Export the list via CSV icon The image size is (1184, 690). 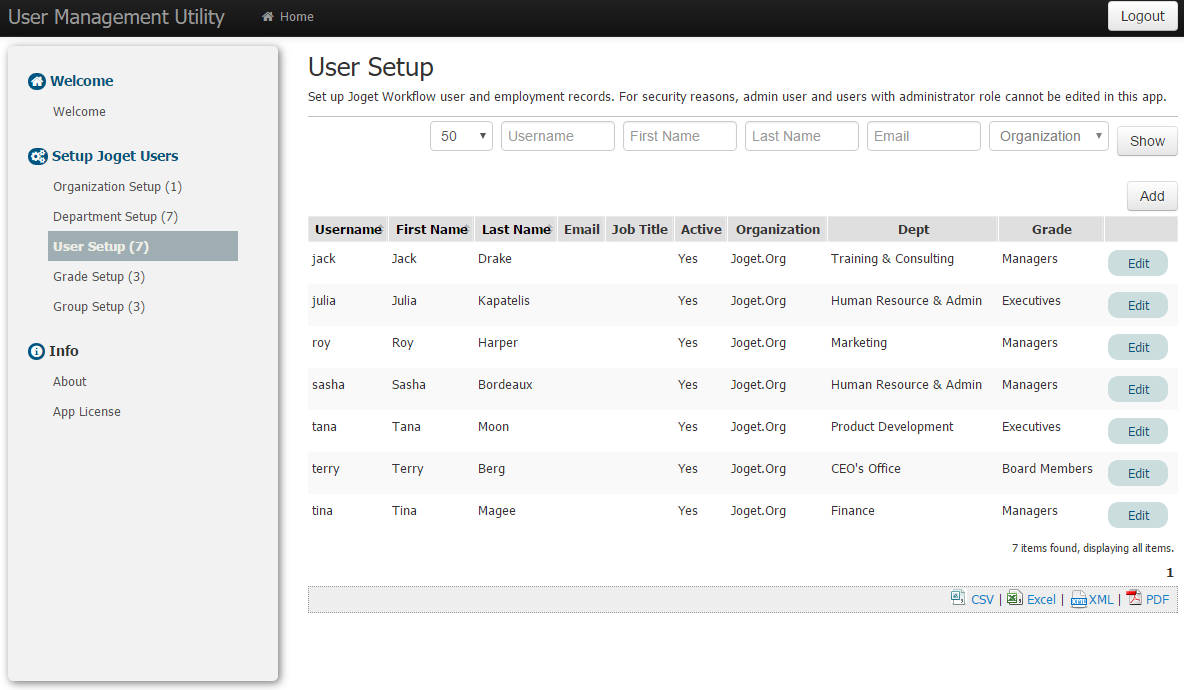point(958,598)
